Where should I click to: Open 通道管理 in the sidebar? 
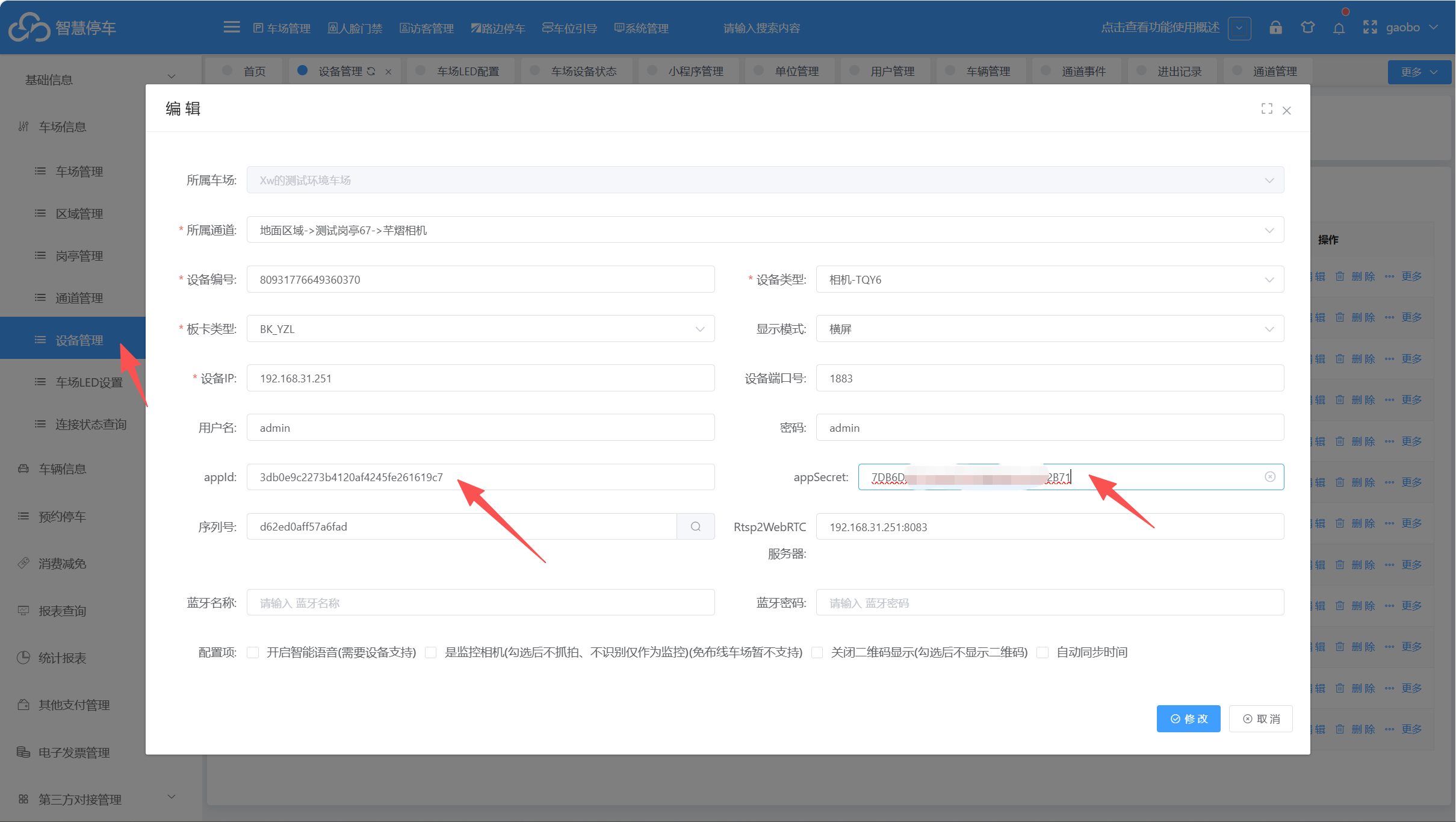(79, 298)
